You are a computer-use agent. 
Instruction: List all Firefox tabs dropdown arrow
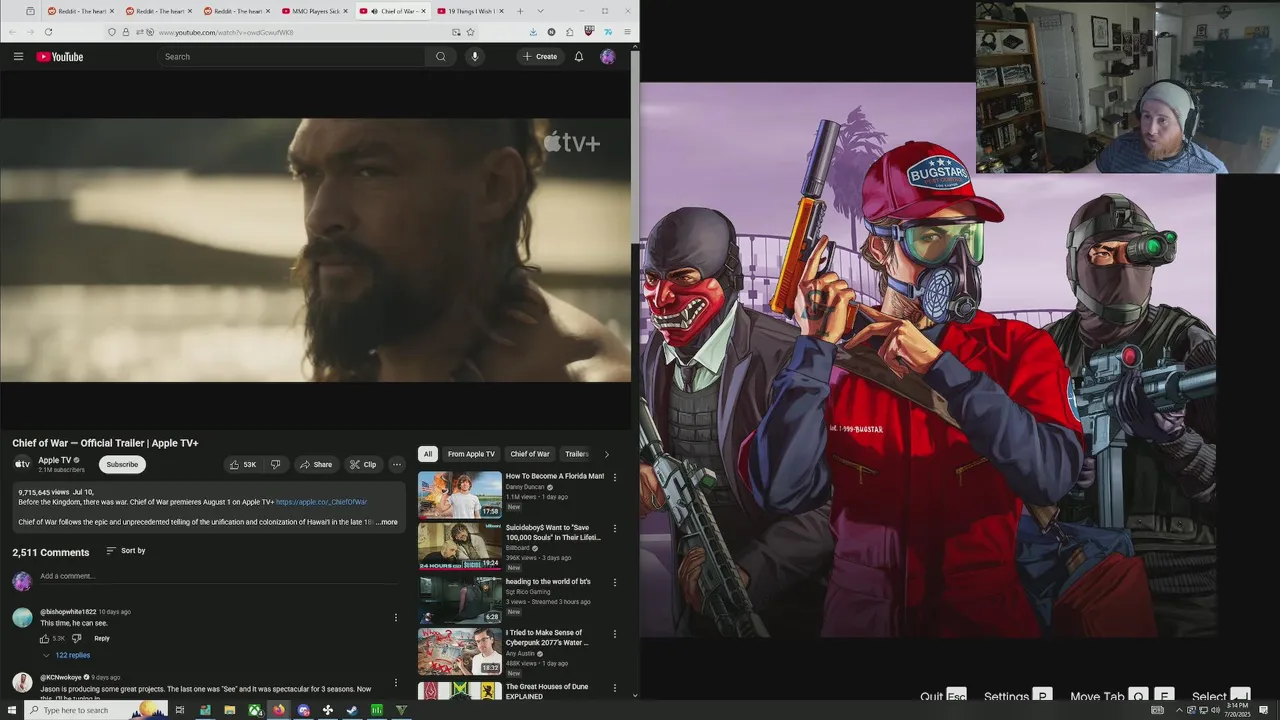[540, 11]
